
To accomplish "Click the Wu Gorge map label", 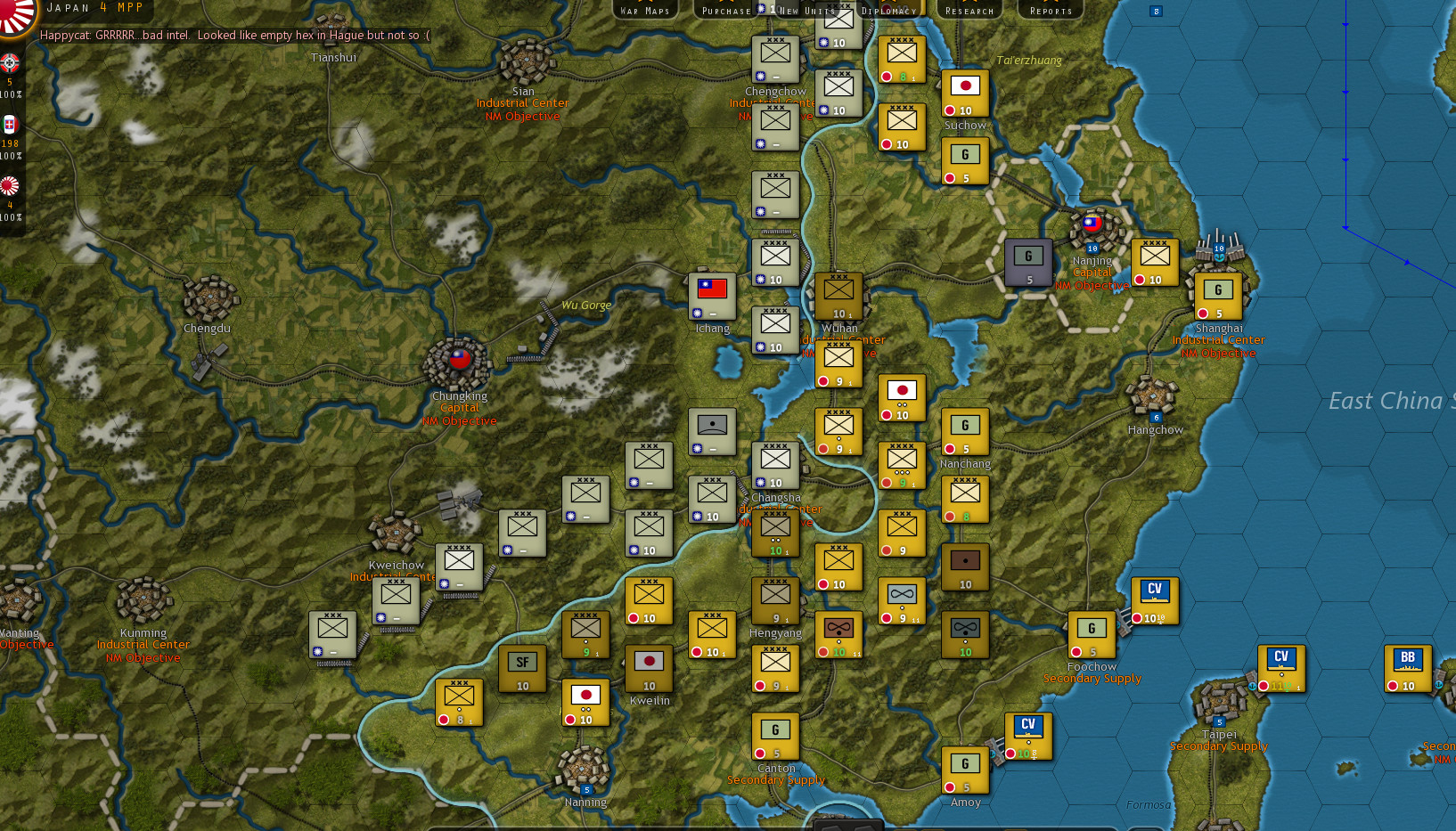I will tap(586, 306).
